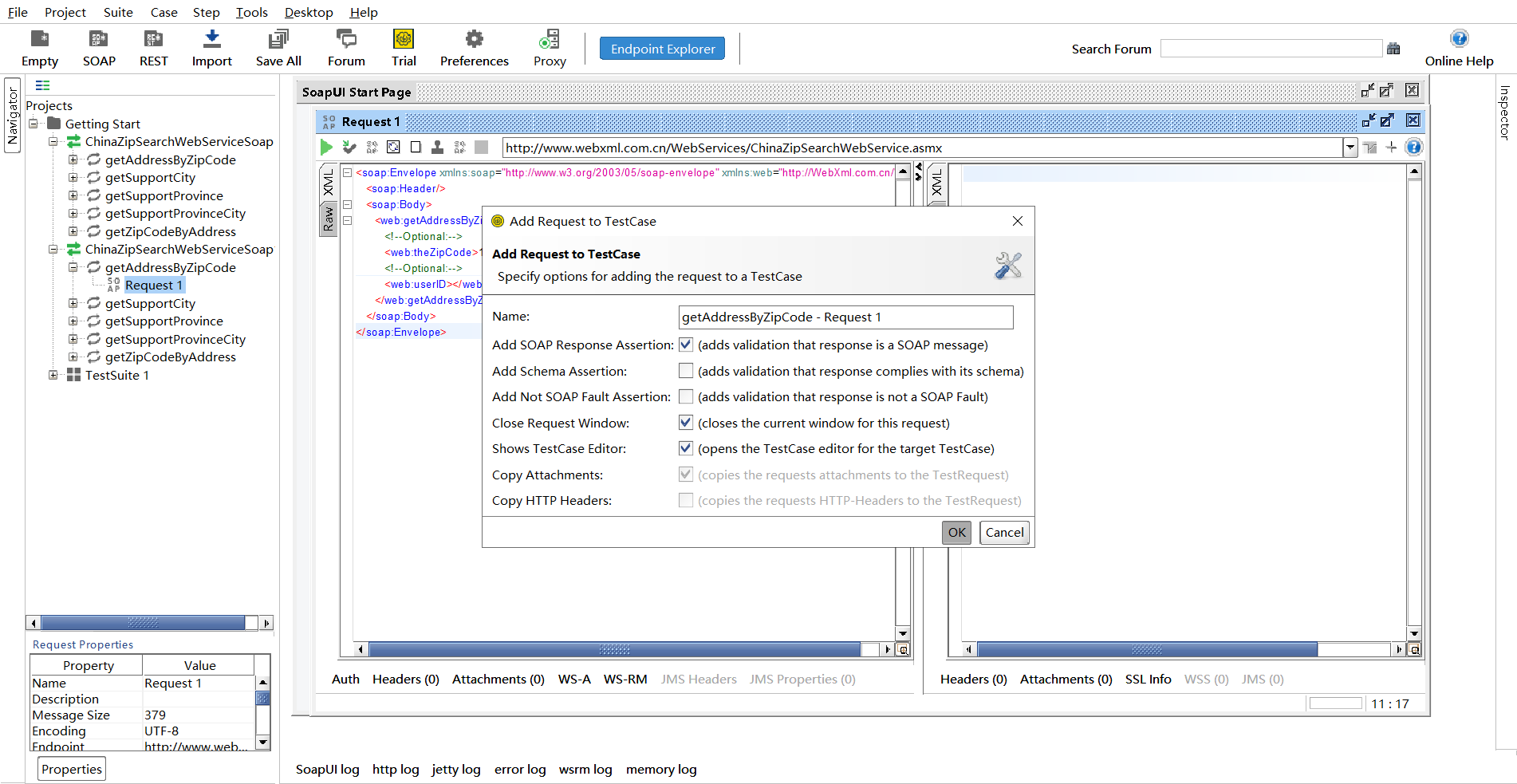Image resolution: width=1517 pixels, height=784 pixels.
Task: Cancel the Add Request to TestCase dialog
Action: (x=1004, y=532)
